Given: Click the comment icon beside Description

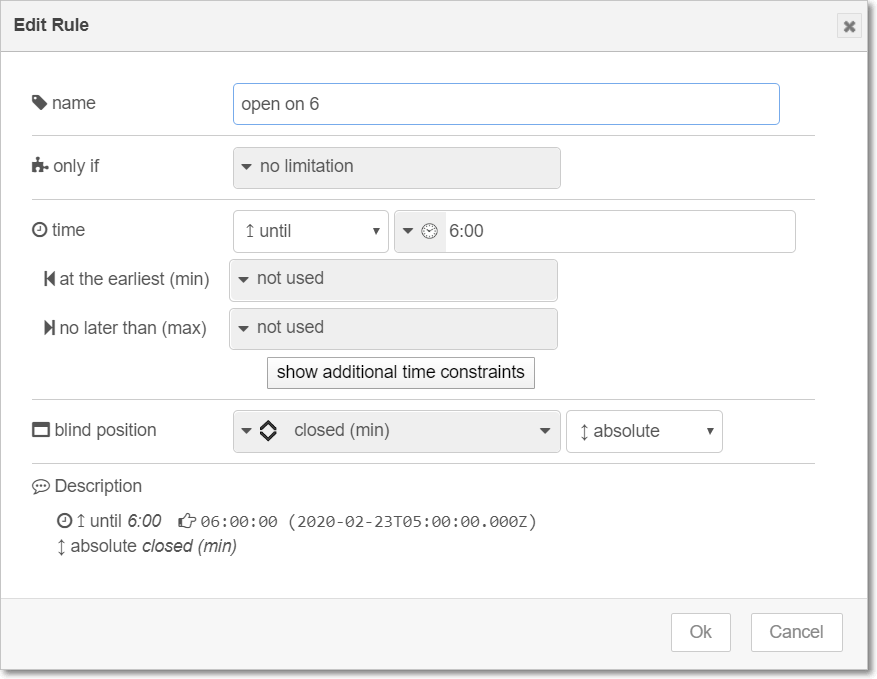Looking at the screenshot, I should pos(41,487).
